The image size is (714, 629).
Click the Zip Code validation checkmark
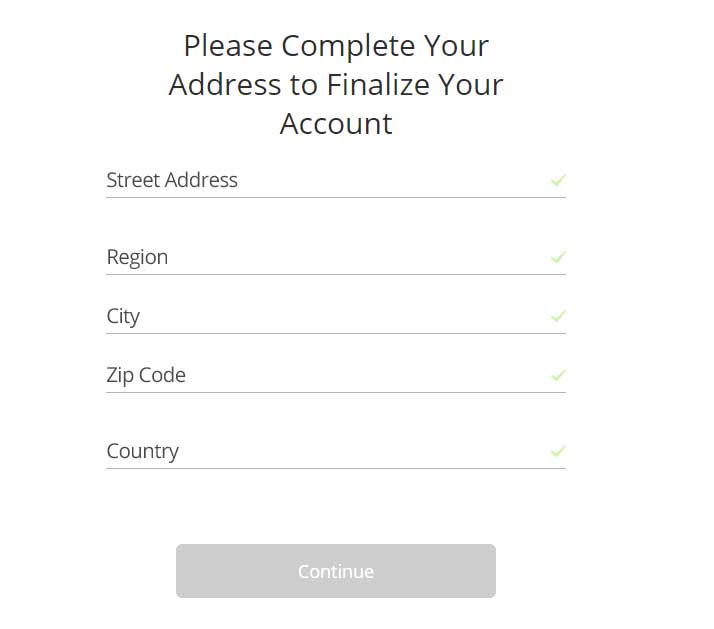(558, 375)
